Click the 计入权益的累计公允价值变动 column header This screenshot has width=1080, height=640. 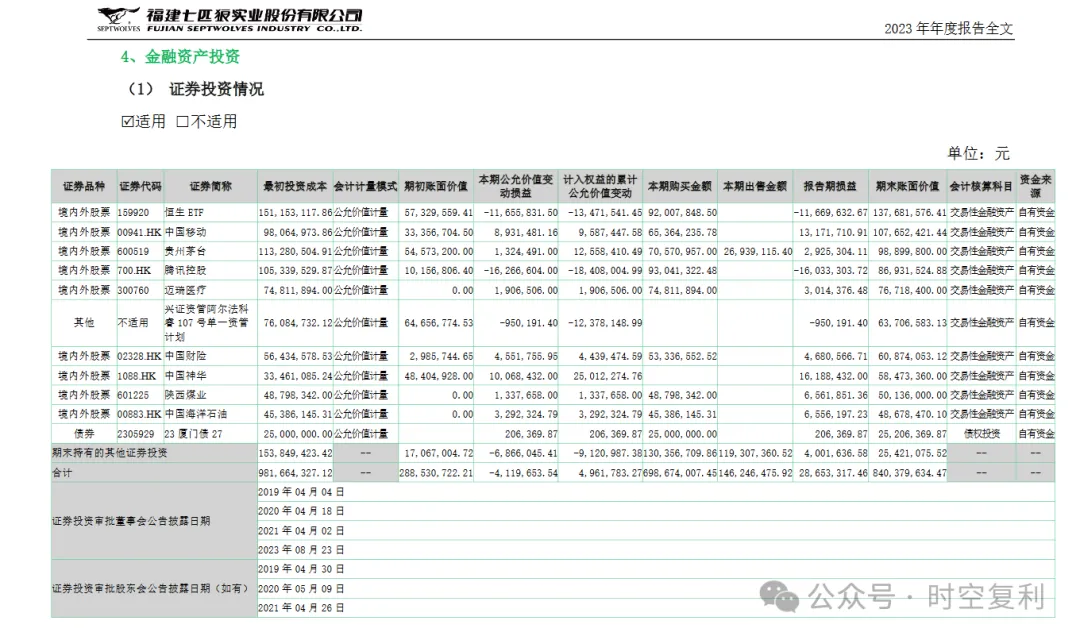point(600,186)
